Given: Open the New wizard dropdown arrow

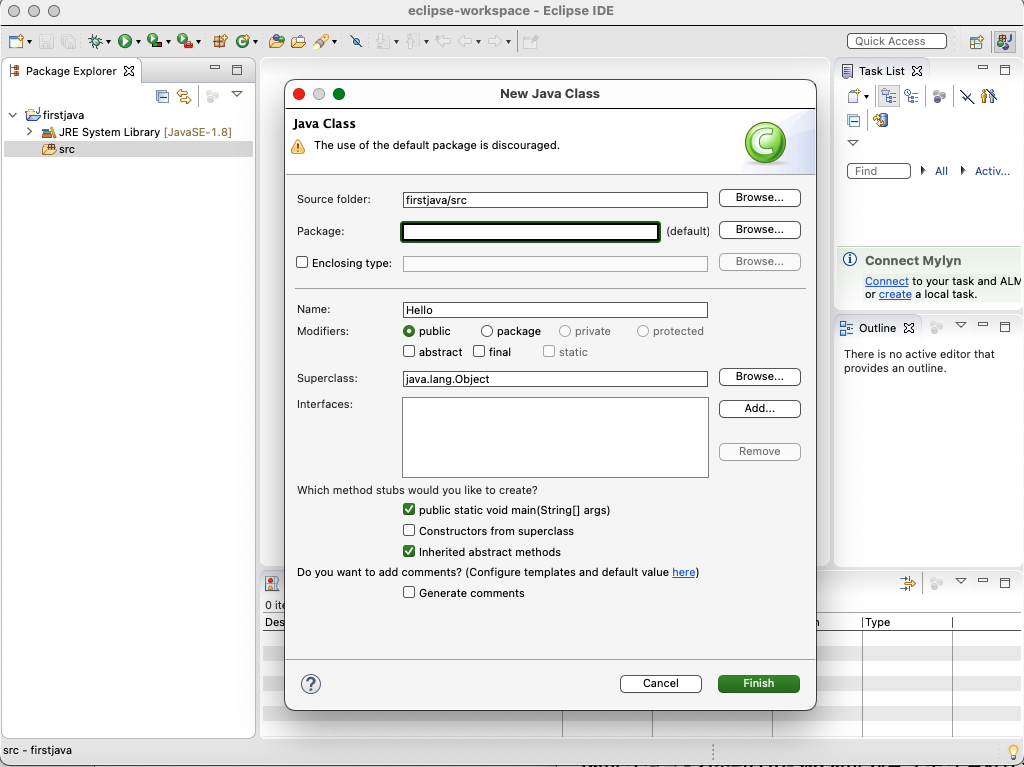Looking at the screenshot, I should coord(29,42).
